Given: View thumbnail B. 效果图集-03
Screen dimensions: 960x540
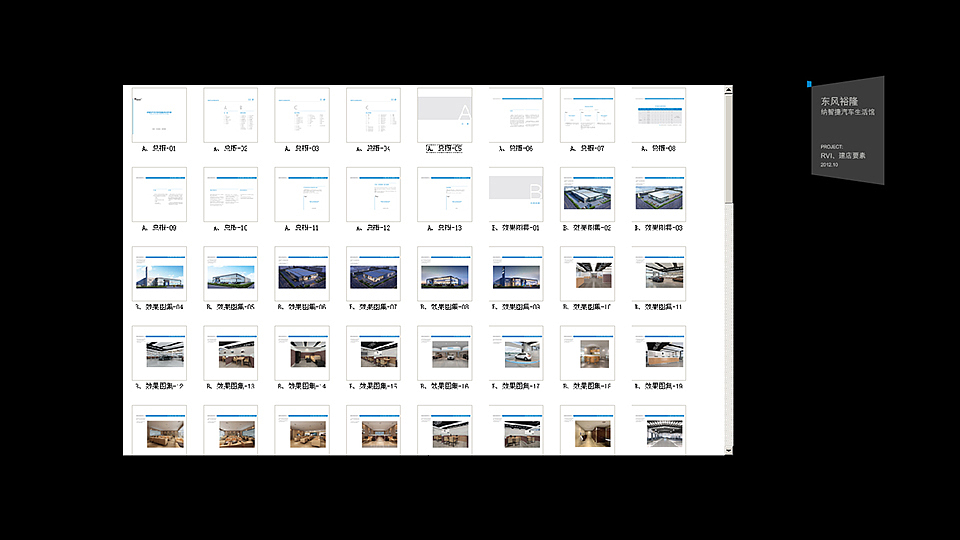Looking at the screenshot, I should click(659, 194).
